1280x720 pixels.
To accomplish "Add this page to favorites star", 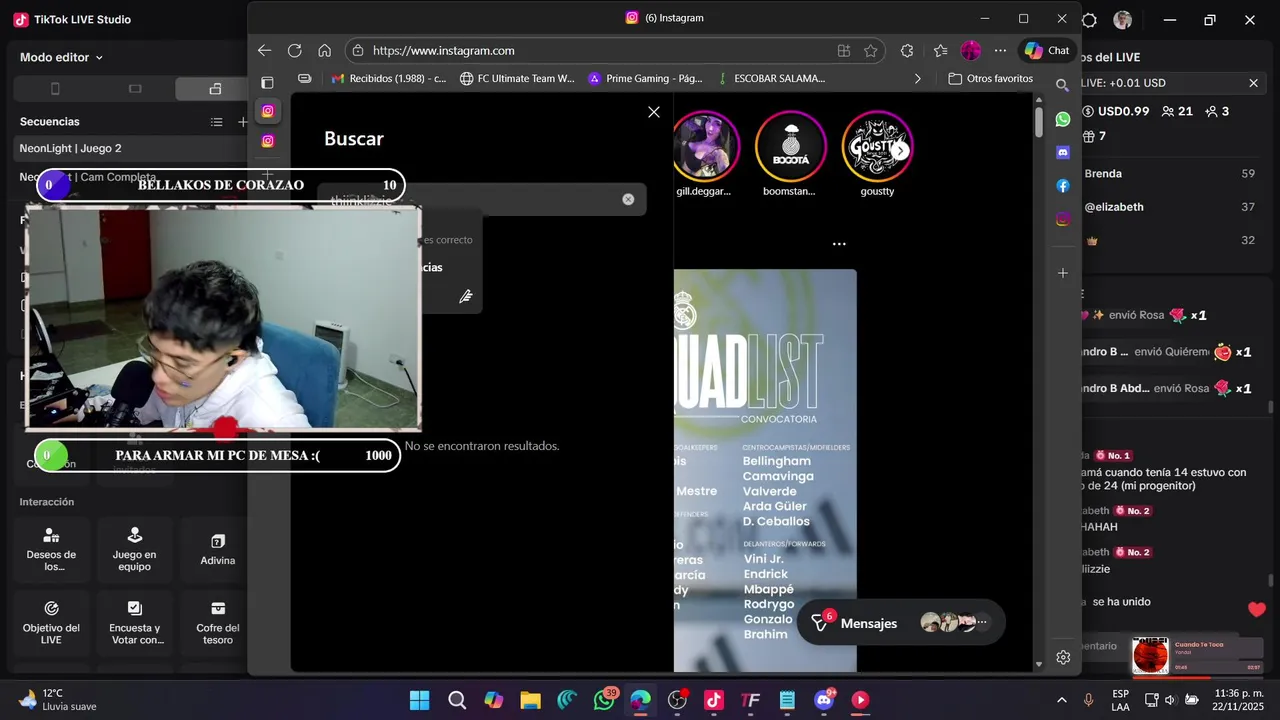I will (x=871, y=51).
